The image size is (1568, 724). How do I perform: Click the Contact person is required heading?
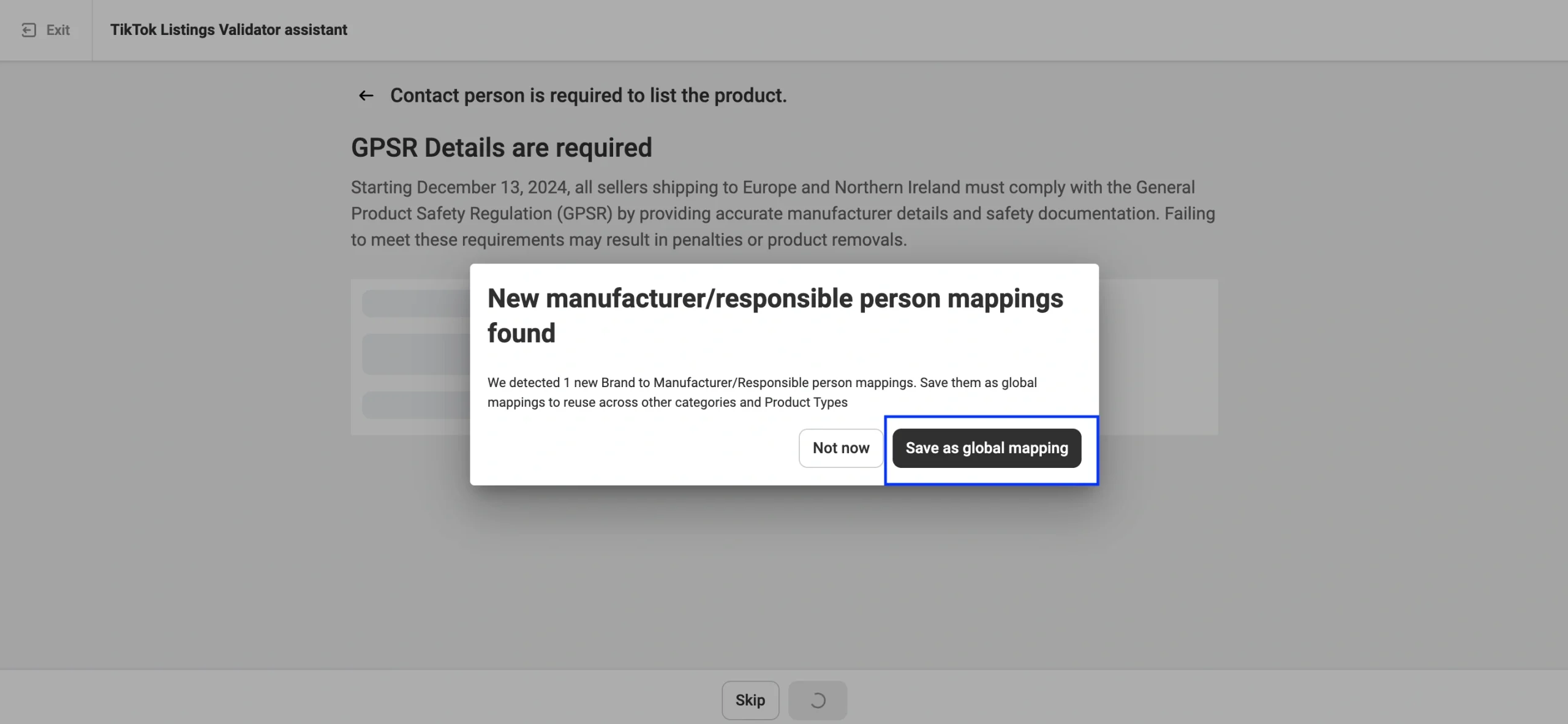[588, 96]
